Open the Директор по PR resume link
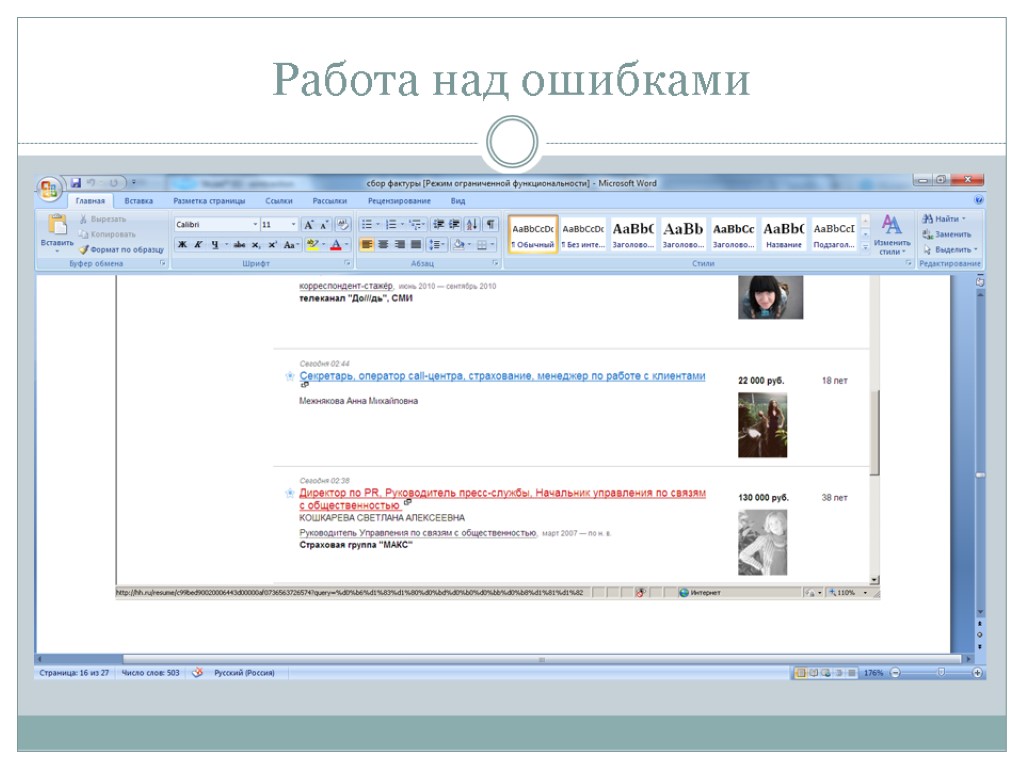This screenshot has height=768, width=1024. [502, 499]
